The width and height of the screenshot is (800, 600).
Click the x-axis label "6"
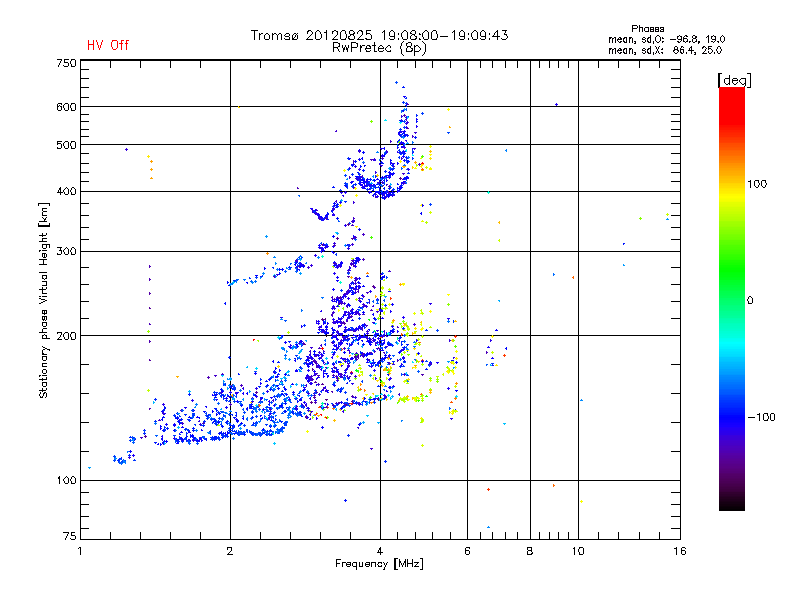tap(467, 551)
